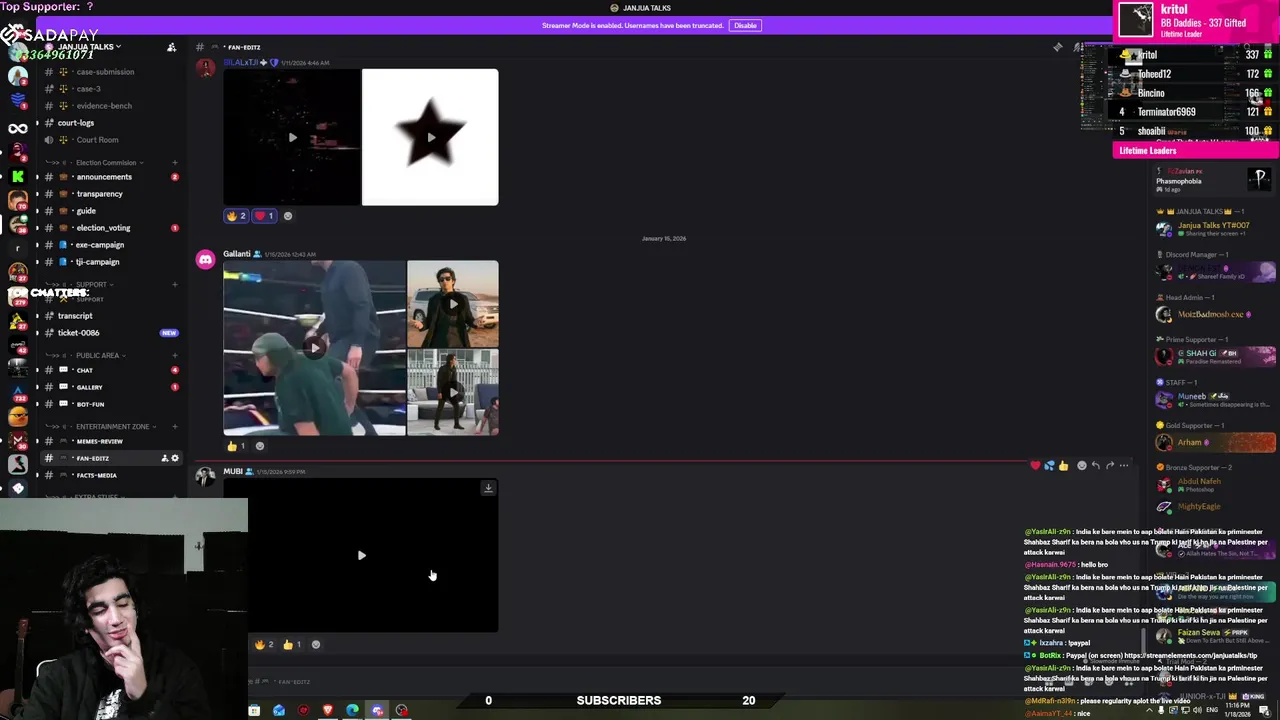React with heart from message hover toolbar
This screenshot has height=720, width=1280.
(1035, 465)
